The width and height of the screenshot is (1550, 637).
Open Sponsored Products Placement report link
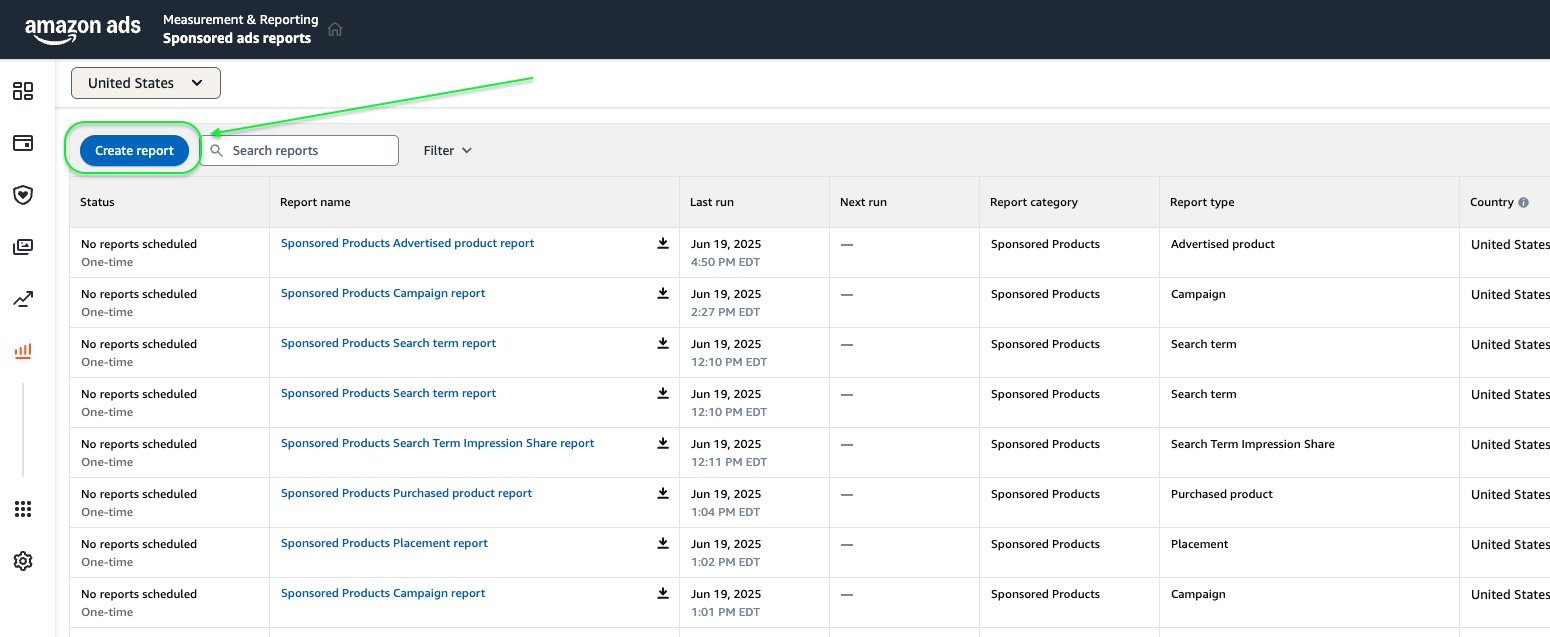tap(384, 543)
